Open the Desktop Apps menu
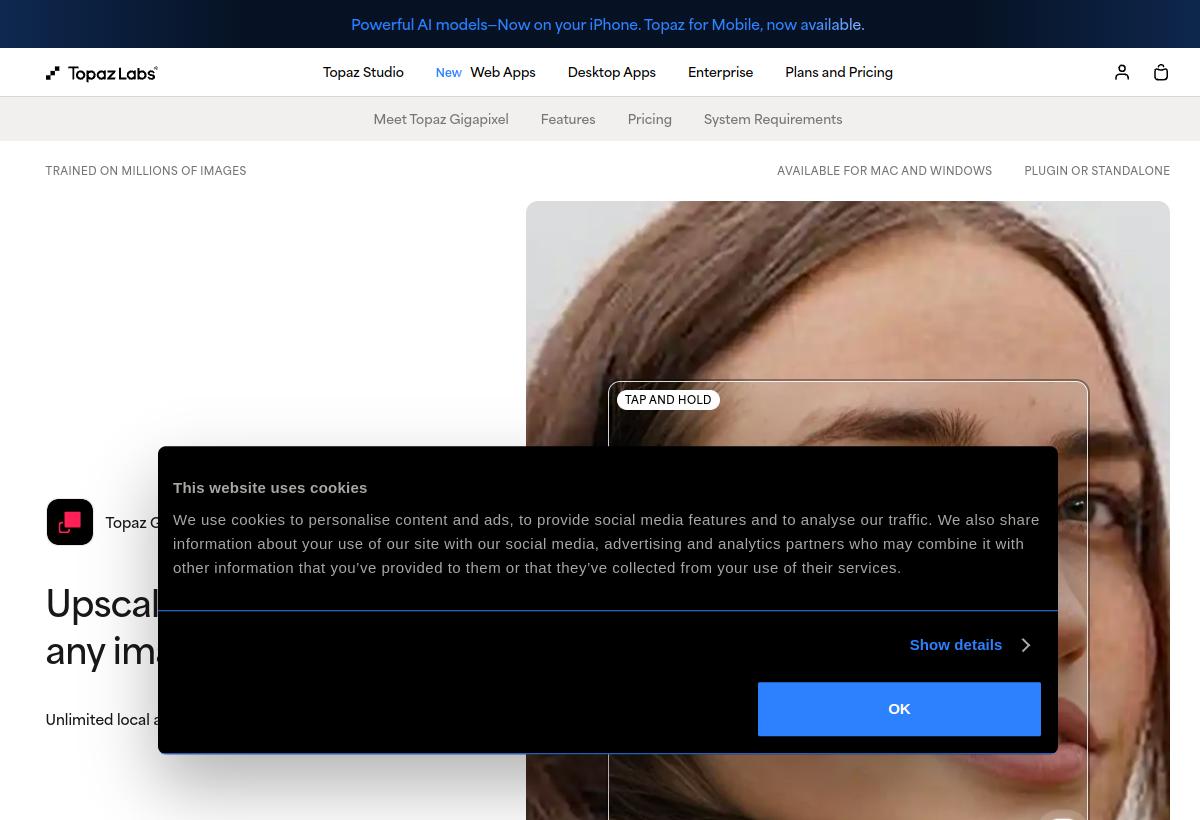The image size is (1200, 820). 612,72
